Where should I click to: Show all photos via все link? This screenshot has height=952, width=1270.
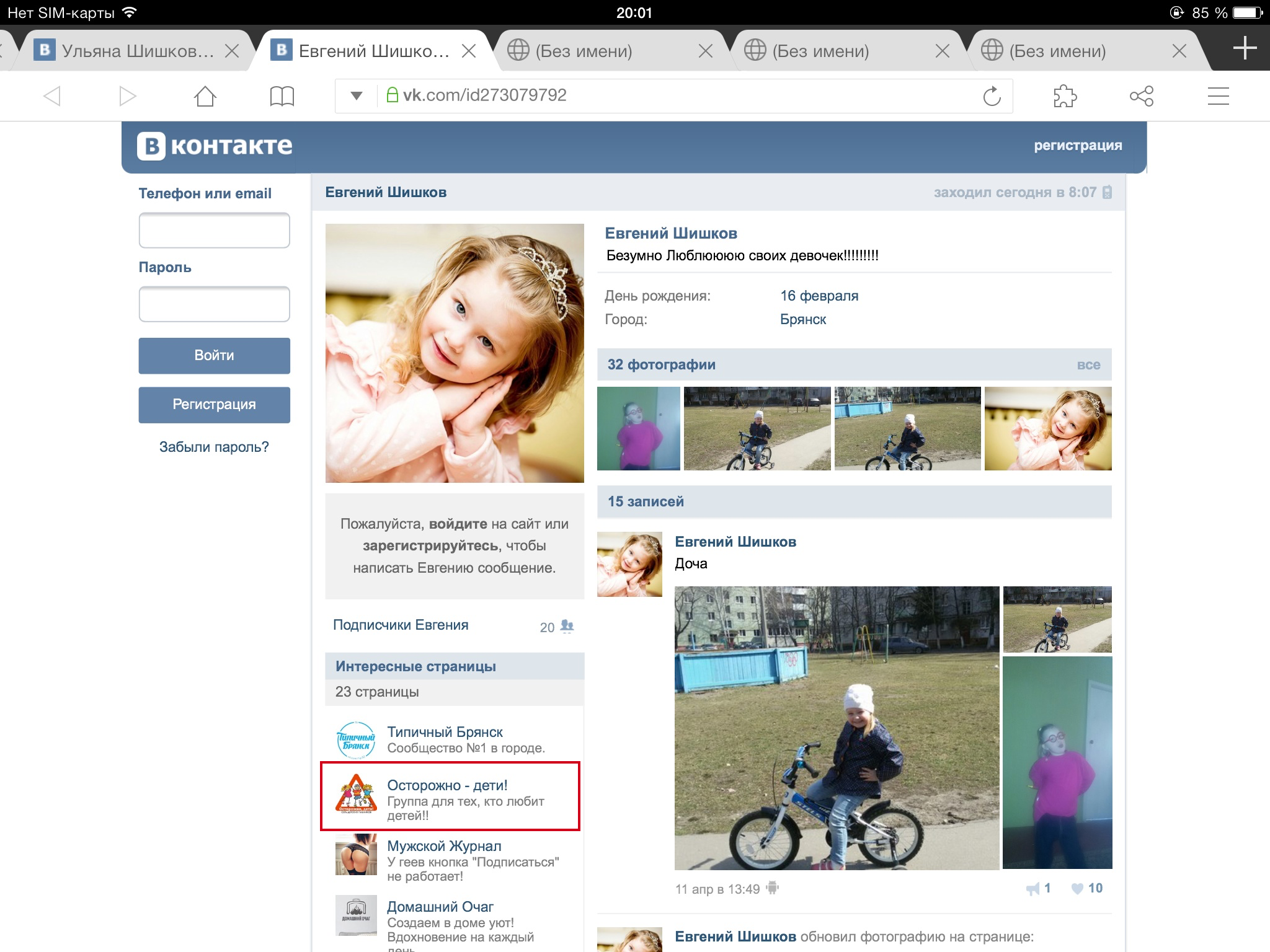click(1088, 364)
